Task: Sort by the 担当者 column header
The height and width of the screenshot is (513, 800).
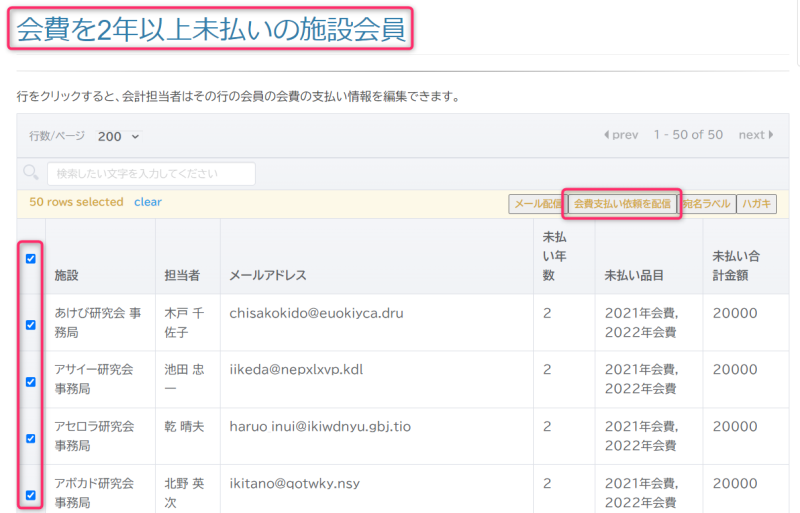Action: click(182, 275)
